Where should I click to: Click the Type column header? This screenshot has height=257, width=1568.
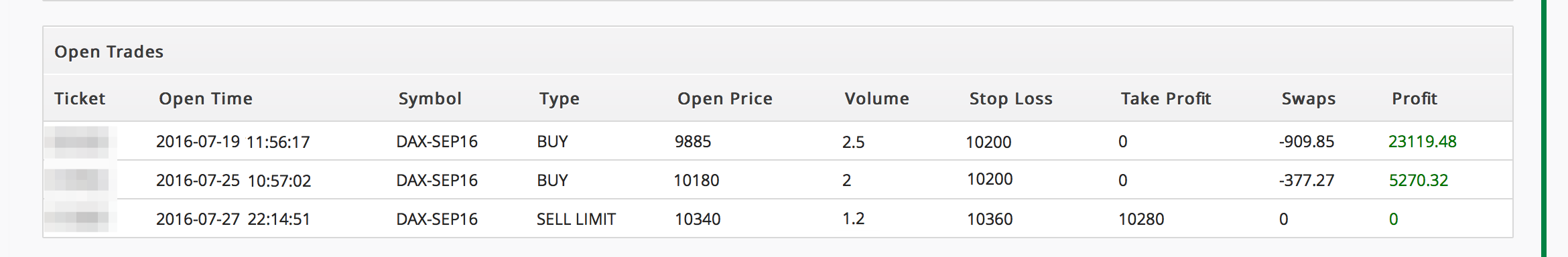[x=560, y=98]
